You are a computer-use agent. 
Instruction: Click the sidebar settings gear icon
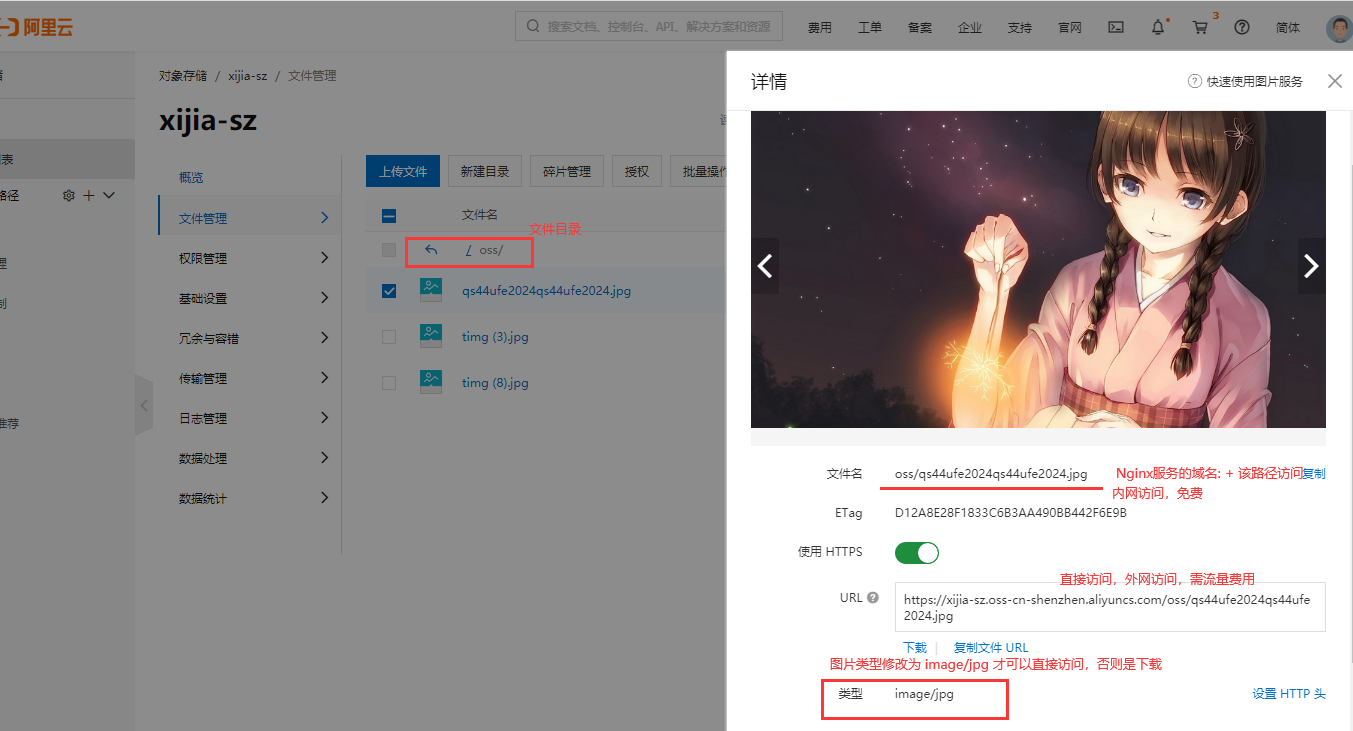(x=69, y=195)
